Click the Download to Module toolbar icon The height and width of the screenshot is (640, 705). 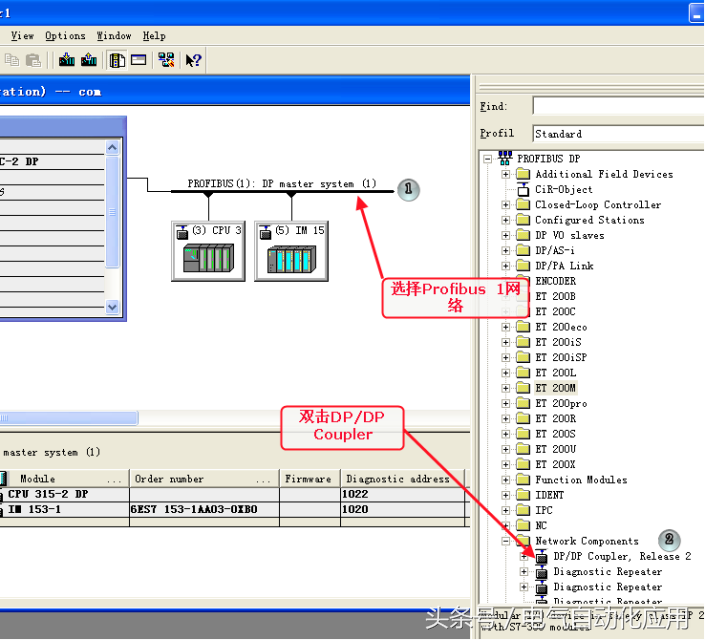67,61
